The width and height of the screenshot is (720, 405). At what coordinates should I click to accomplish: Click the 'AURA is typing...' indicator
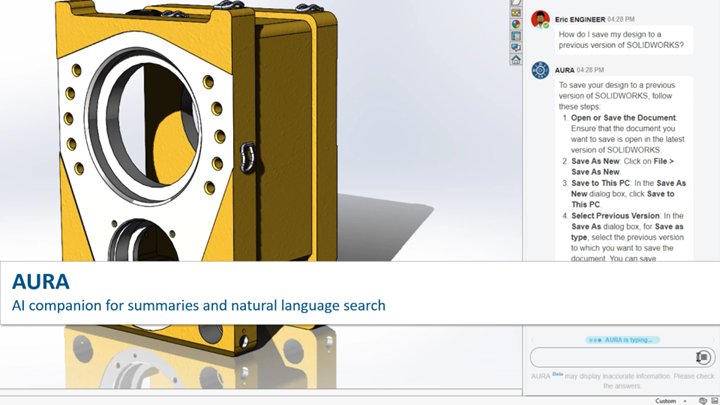pyautogui.click(x=623, y=340)
